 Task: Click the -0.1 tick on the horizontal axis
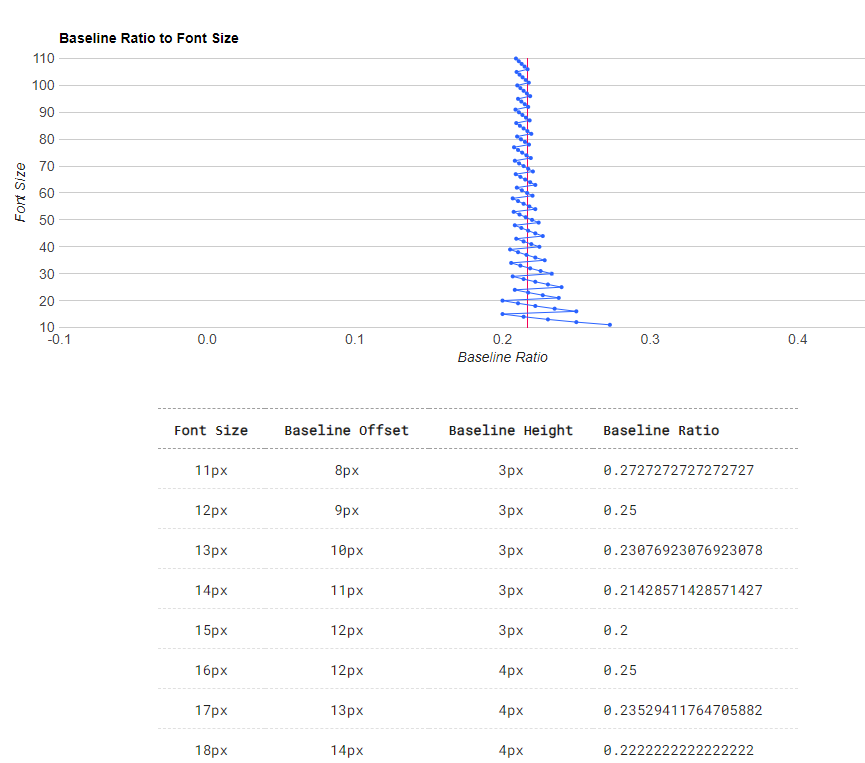[x=61, y=340]
